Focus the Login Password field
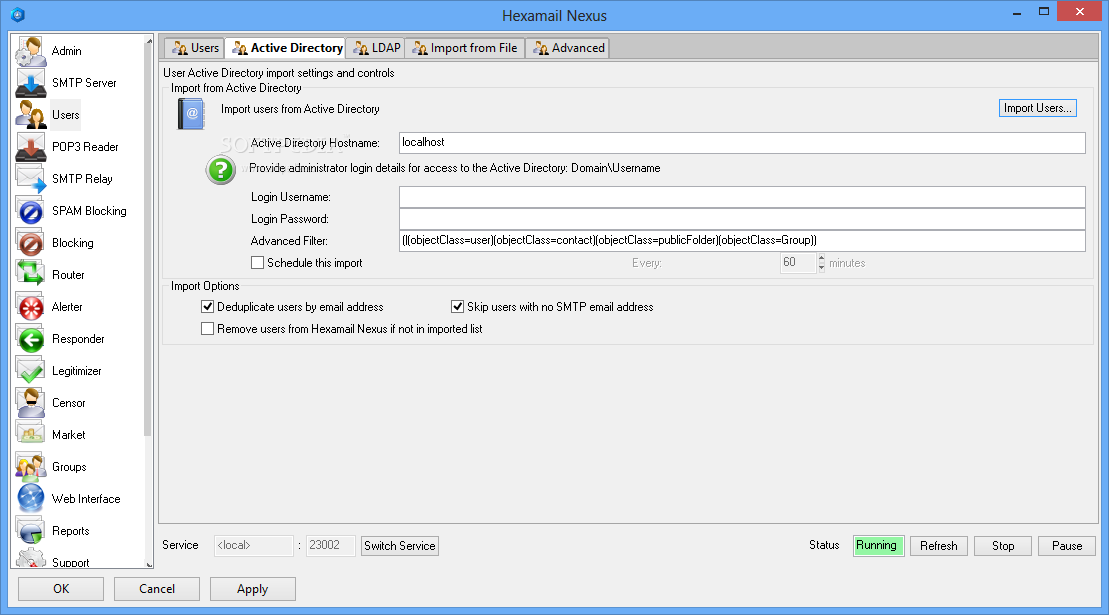 click(x=742, y=219)
